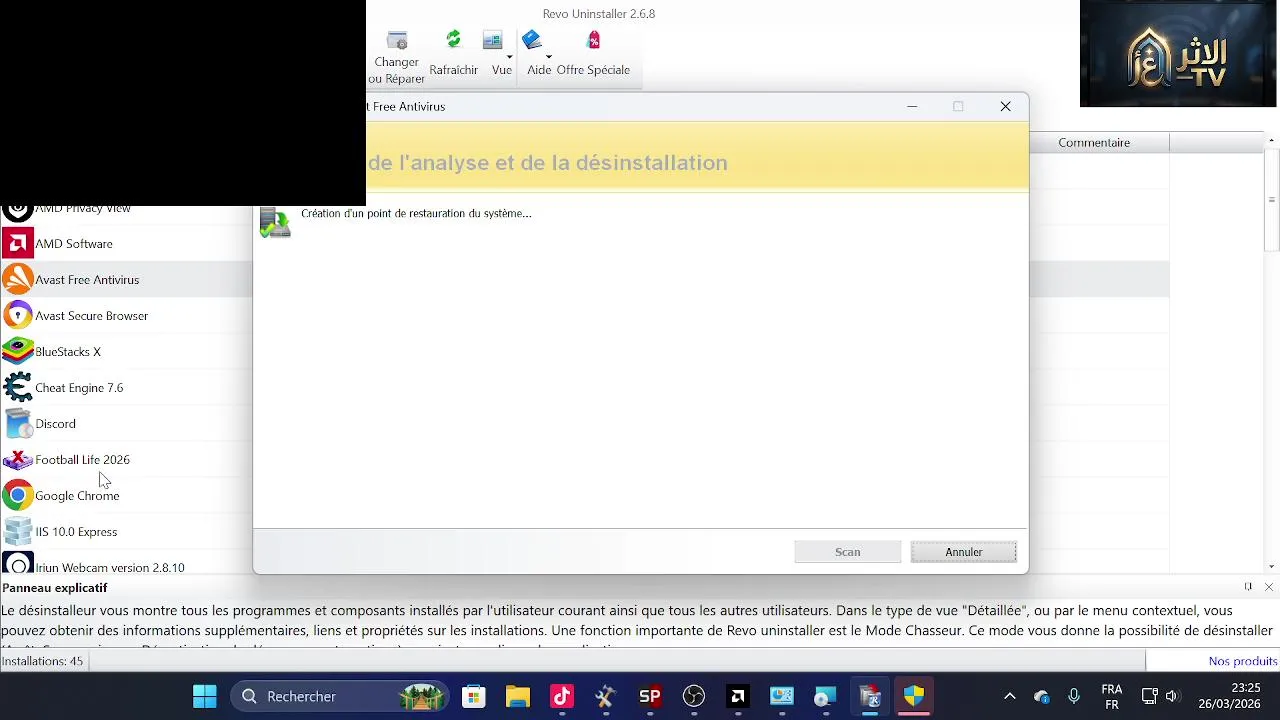Open AMD Software taskbar icon
Viewport: 1280px width, 720px height.
738,696
